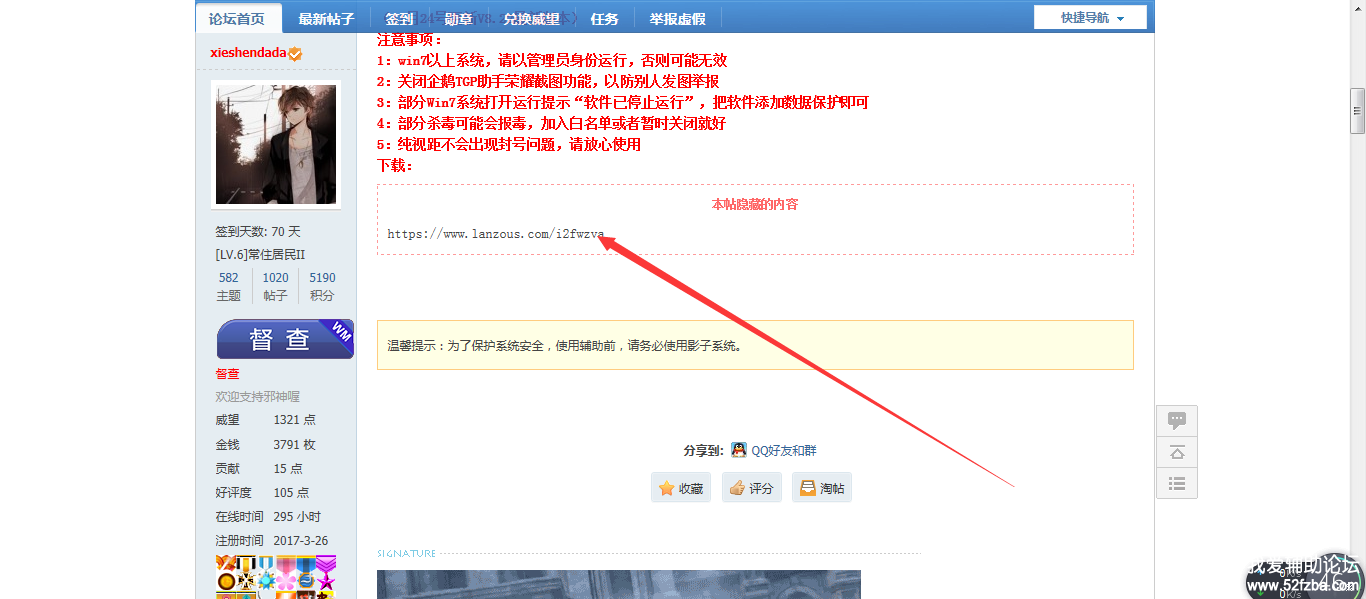Click the blue-ribbon round medal
The width and height of the screenshot is (1366, 599).
(x=306, y=572)
